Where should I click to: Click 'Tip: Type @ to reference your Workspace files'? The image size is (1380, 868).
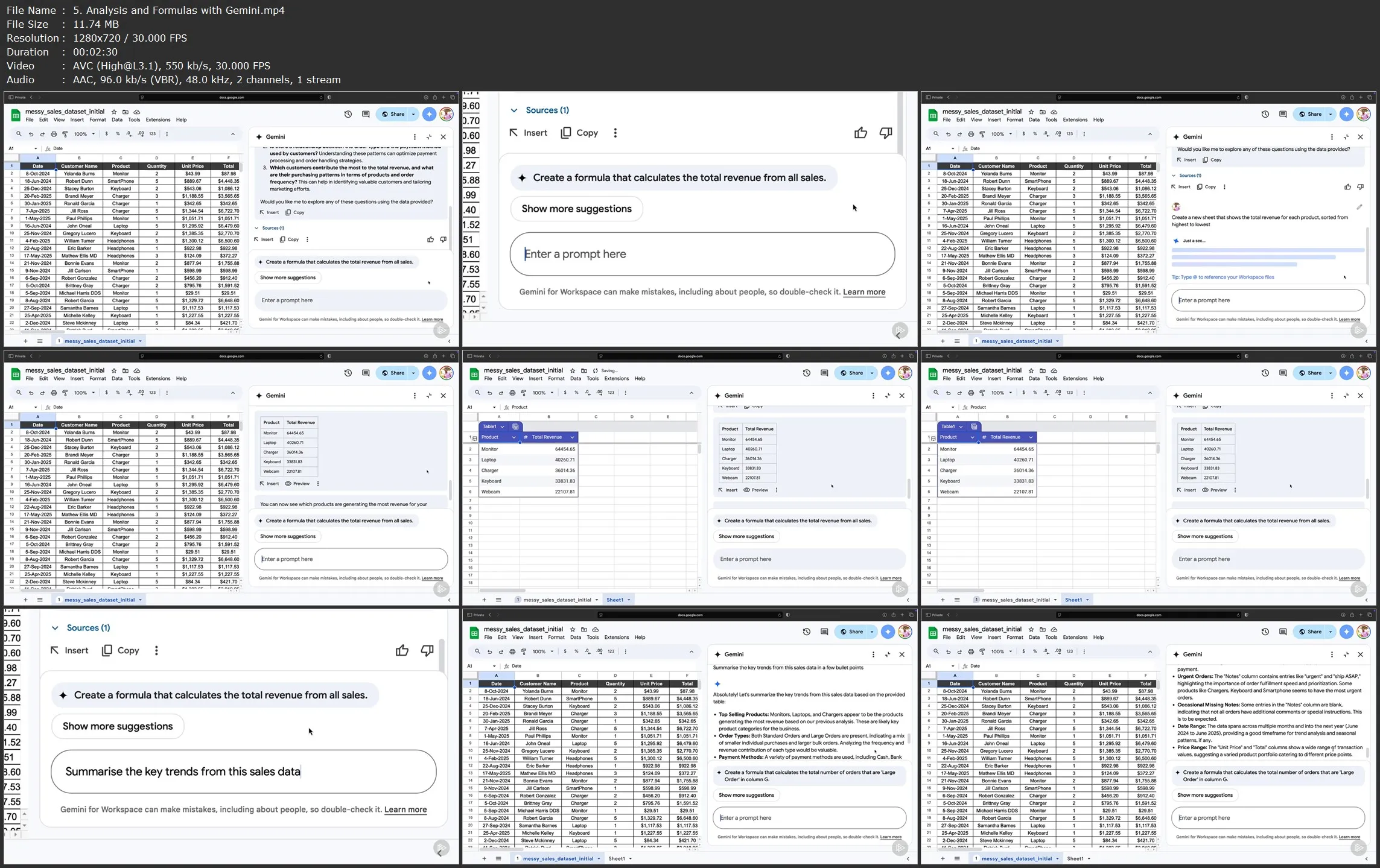coord(1223,277)
